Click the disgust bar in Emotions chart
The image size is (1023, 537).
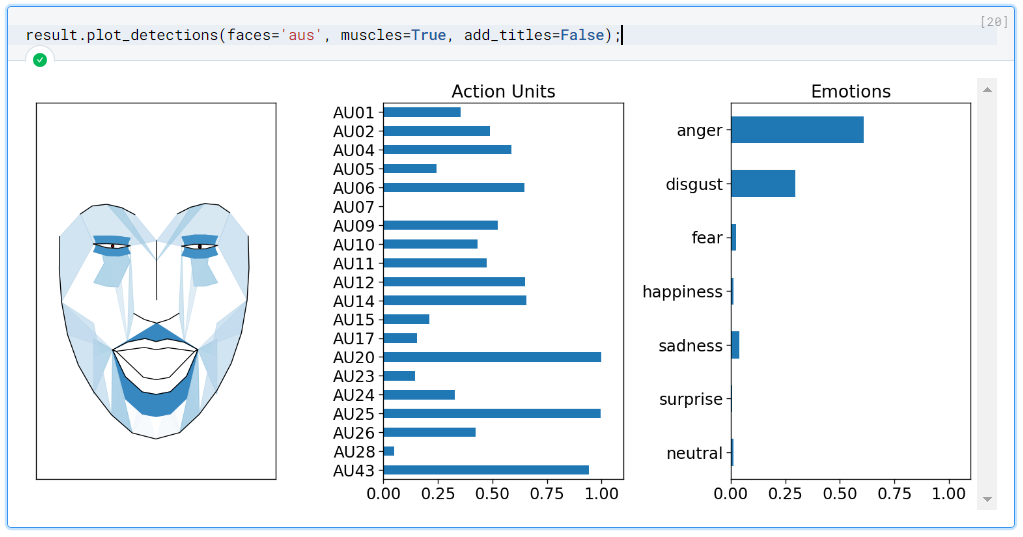pos(762,184)
